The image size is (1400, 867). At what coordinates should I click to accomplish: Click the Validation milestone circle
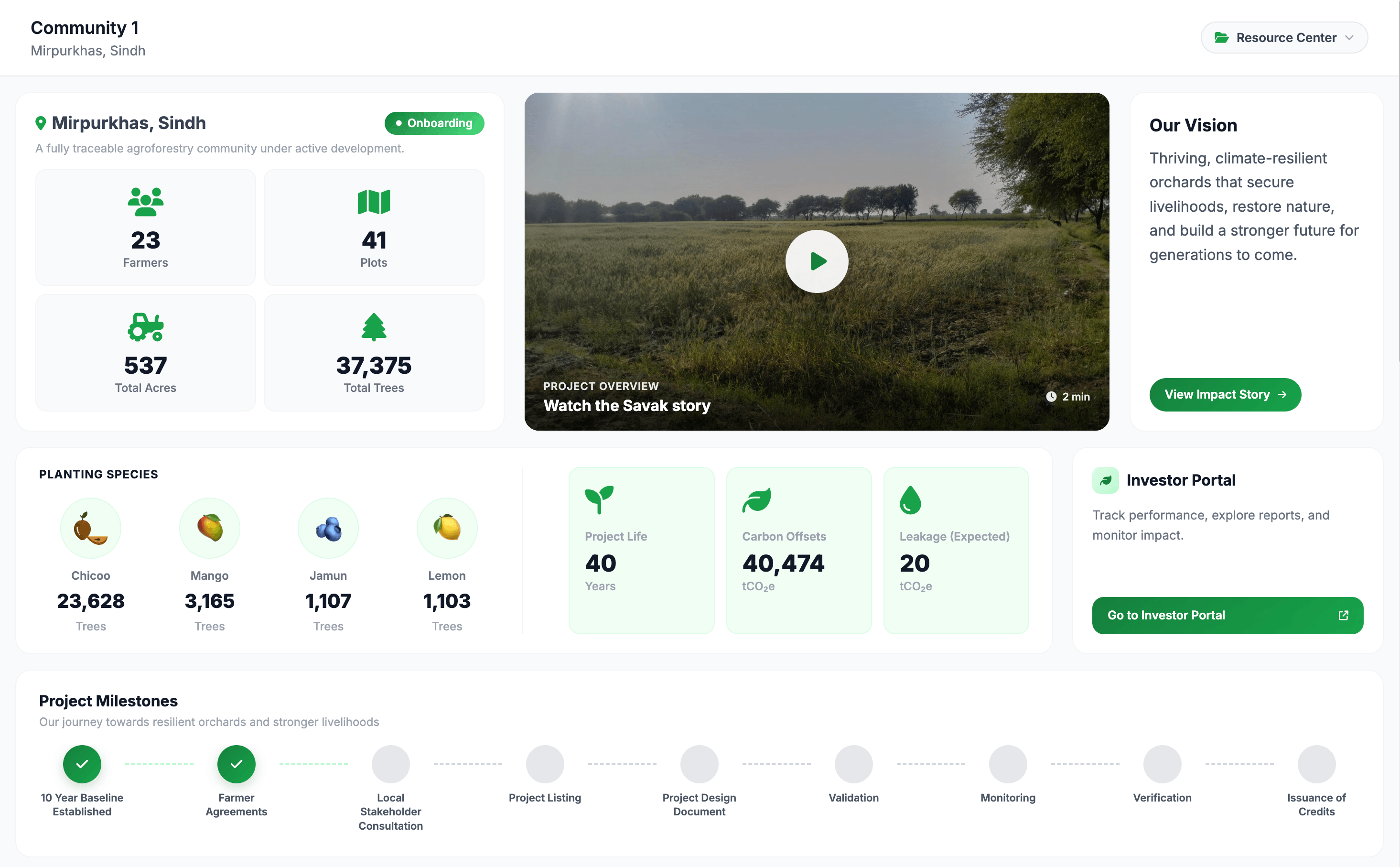point(853,764)
